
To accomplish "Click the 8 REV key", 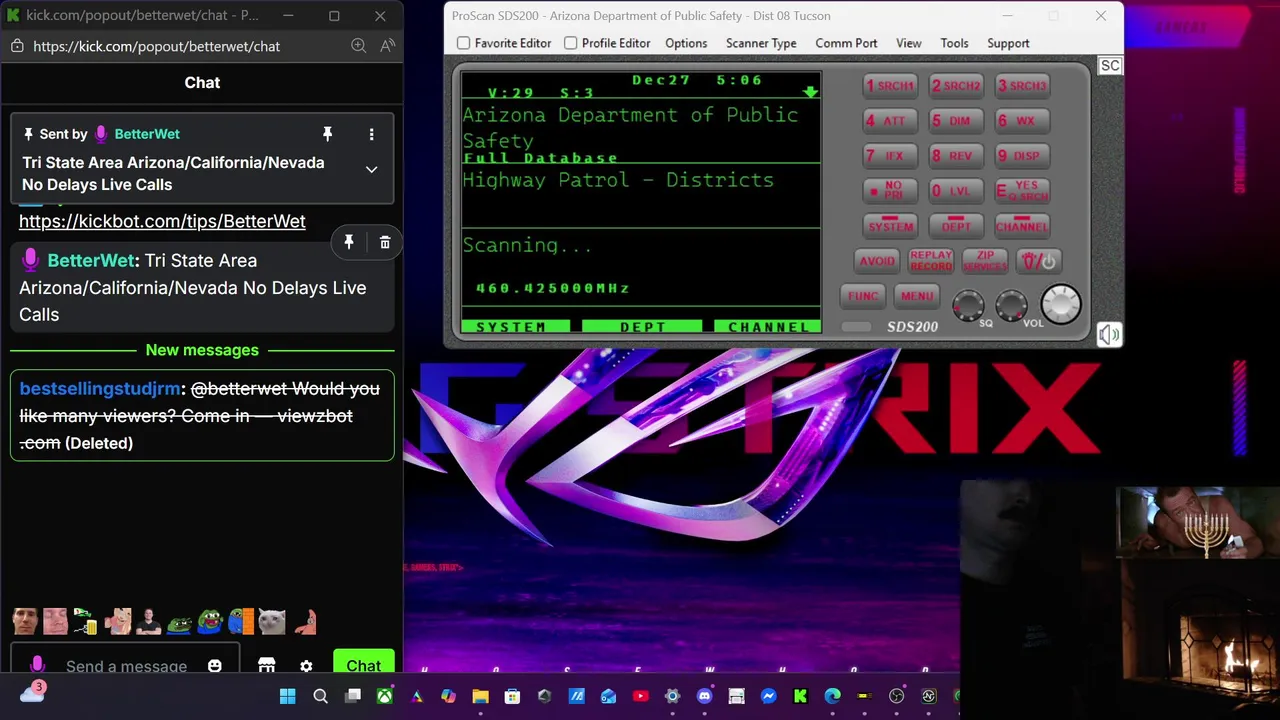I will tap(956, 156).
